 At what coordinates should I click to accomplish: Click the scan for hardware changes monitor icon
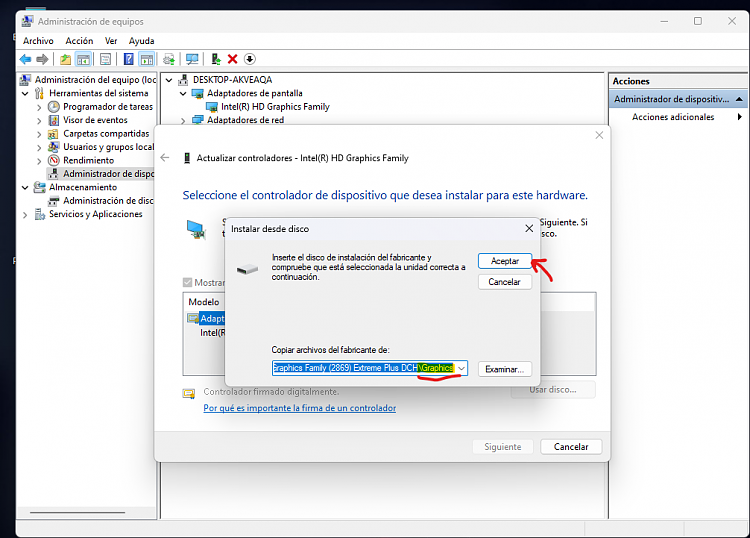(x=192, y=59)
